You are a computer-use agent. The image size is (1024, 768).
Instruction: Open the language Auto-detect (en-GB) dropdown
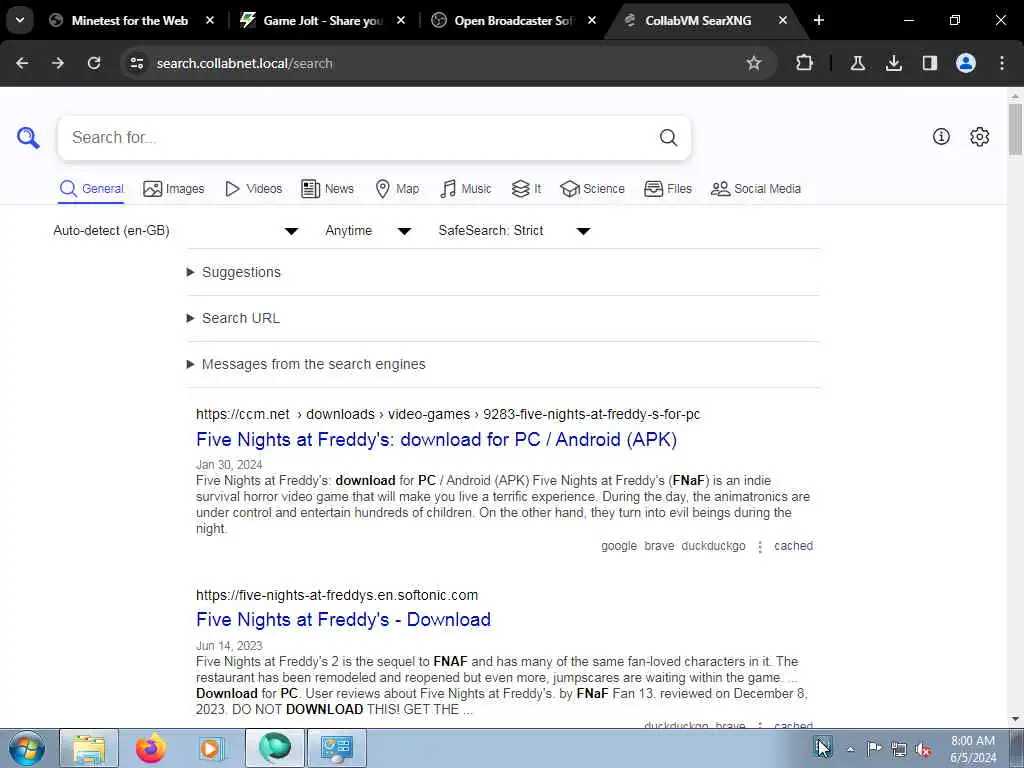point(176,231)
